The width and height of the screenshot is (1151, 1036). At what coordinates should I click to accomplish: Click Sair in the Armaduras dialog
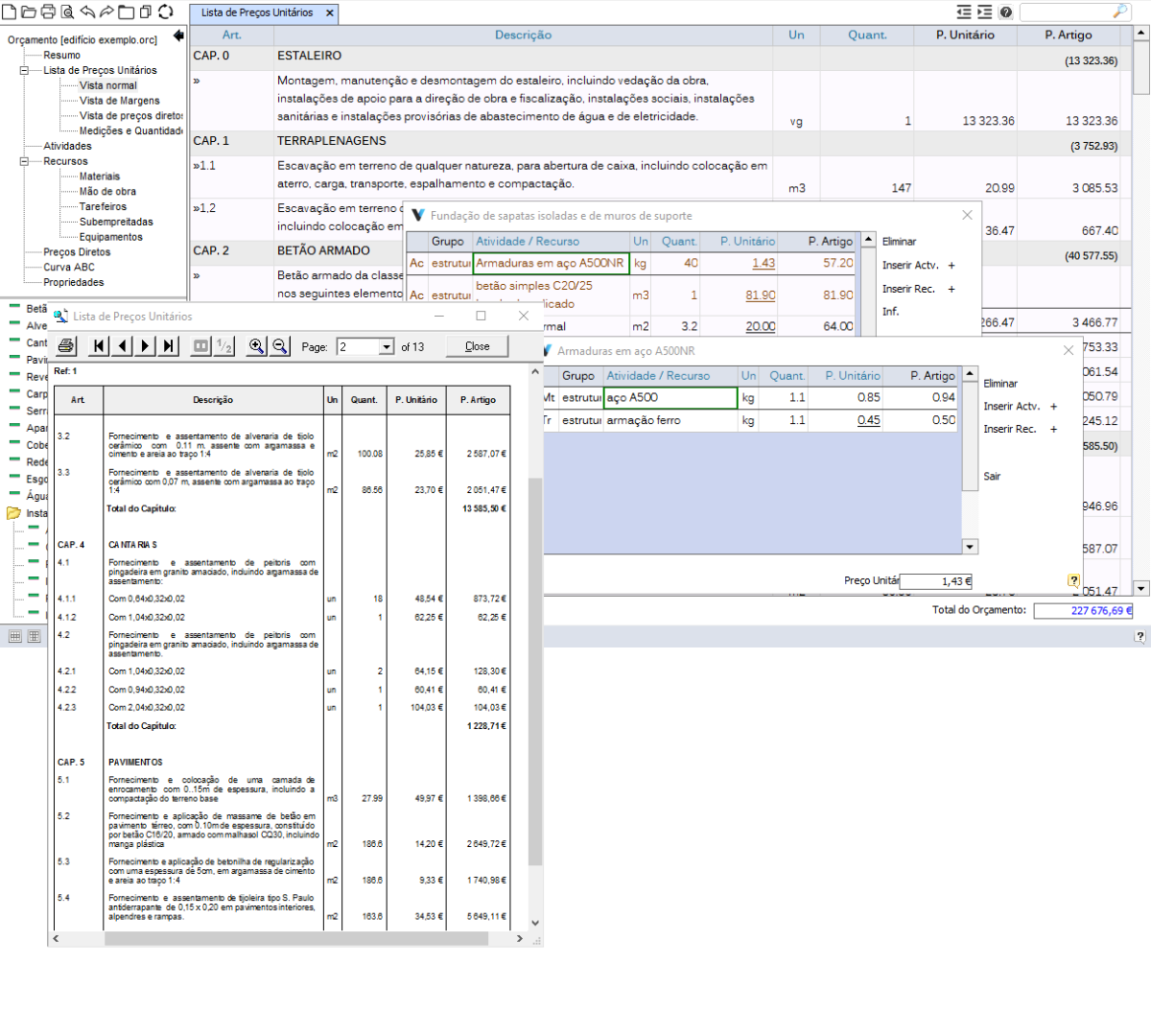pyautogui.click(x=992, y=476)
